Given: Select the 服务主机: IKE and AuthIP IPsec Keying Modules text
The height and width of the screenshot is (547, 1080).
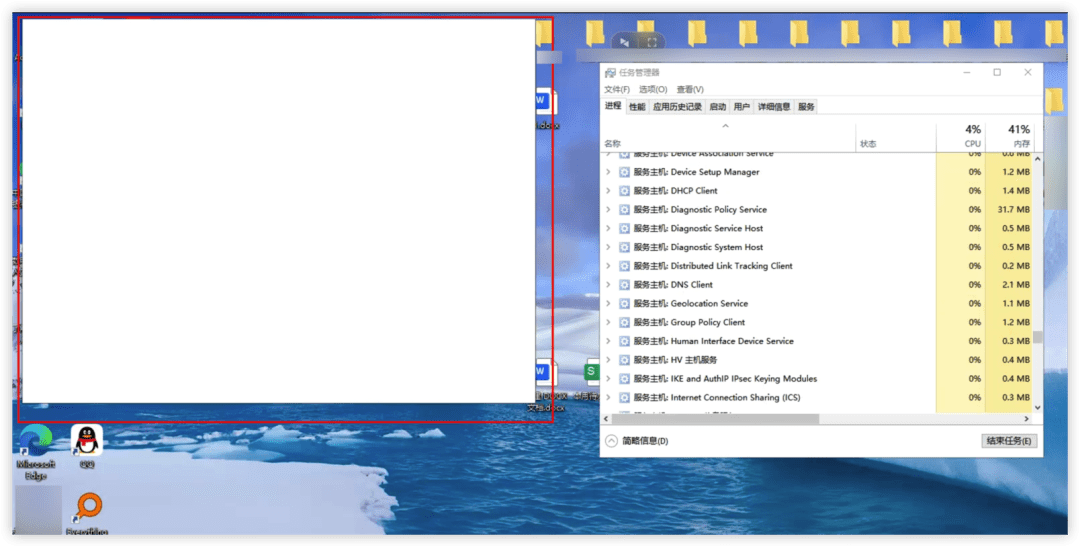Looking at the screenshot, I should tap(725, 379).
